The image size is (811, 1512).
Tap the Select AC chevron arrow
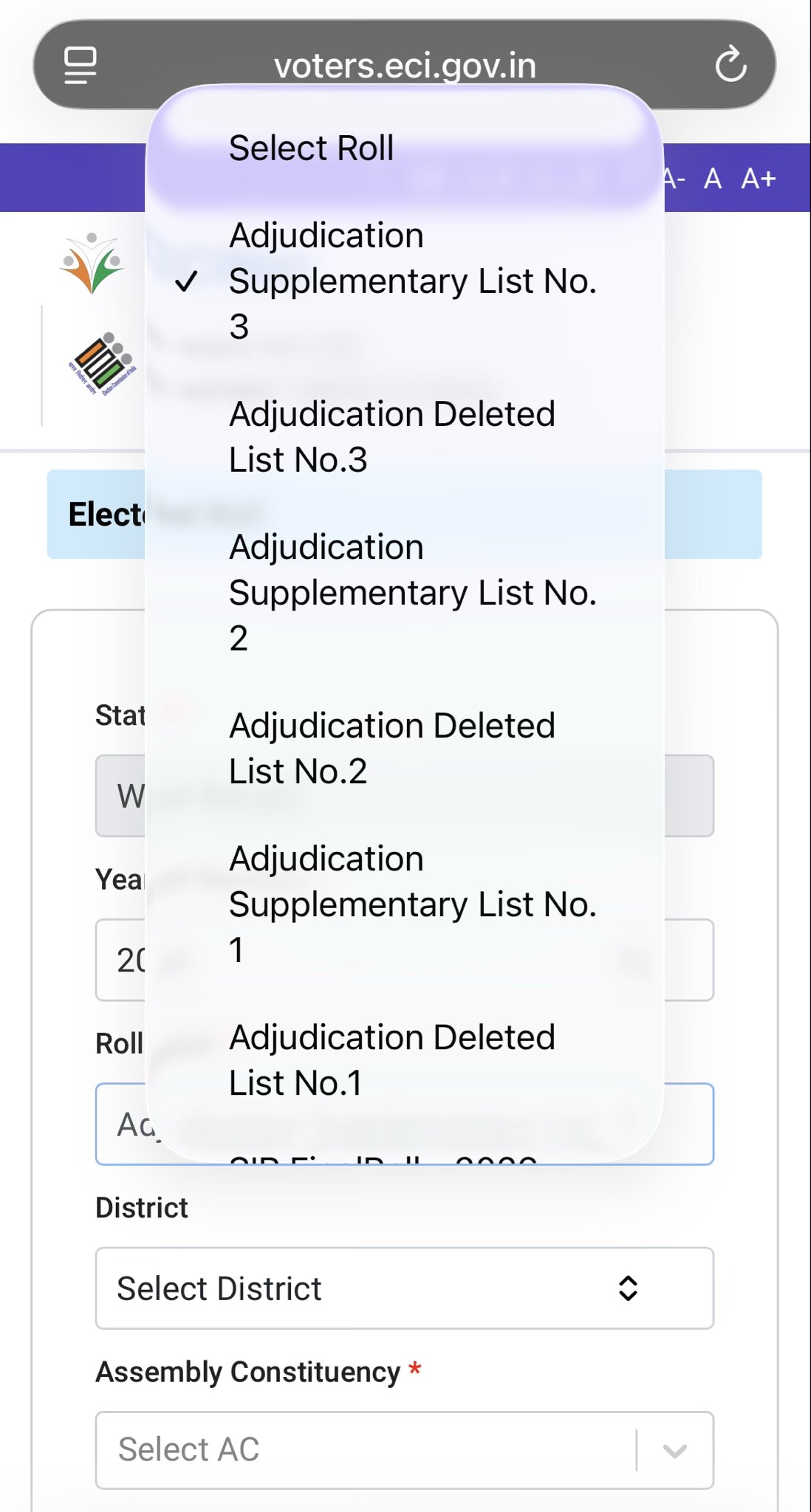click(674, 1451)
